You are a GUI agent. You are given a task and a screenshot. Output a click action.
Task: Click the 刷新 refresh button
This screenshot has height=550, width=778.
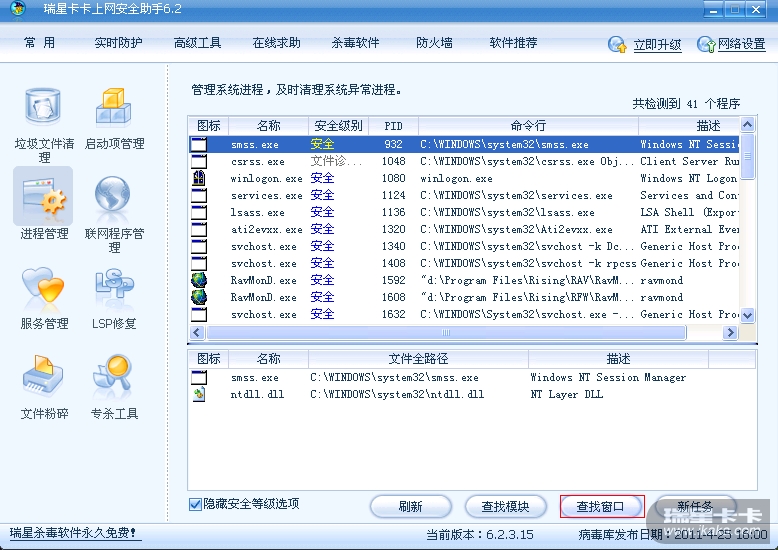tap(411, 507)
